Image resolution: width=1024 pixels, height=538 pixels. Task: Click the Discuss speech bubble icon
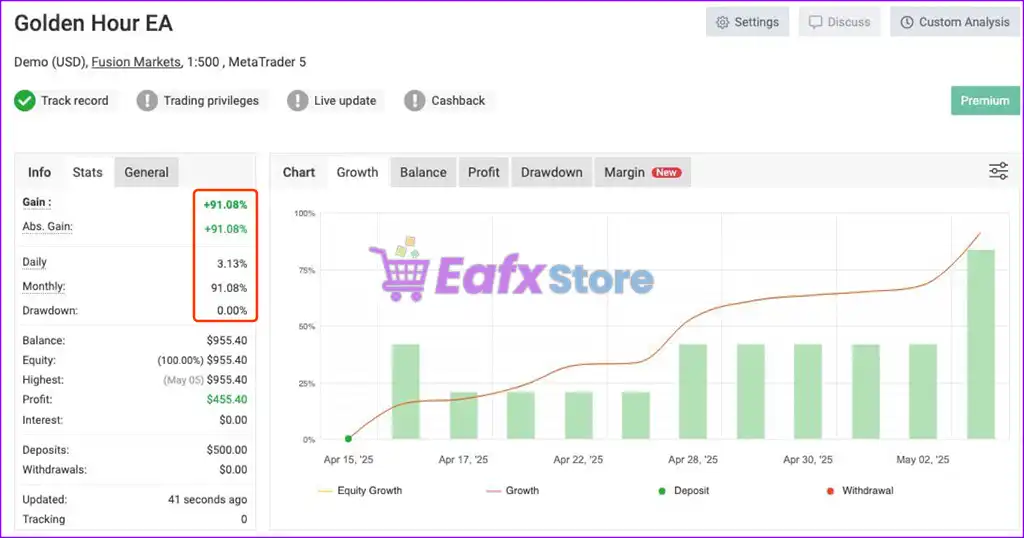(815, 22)
